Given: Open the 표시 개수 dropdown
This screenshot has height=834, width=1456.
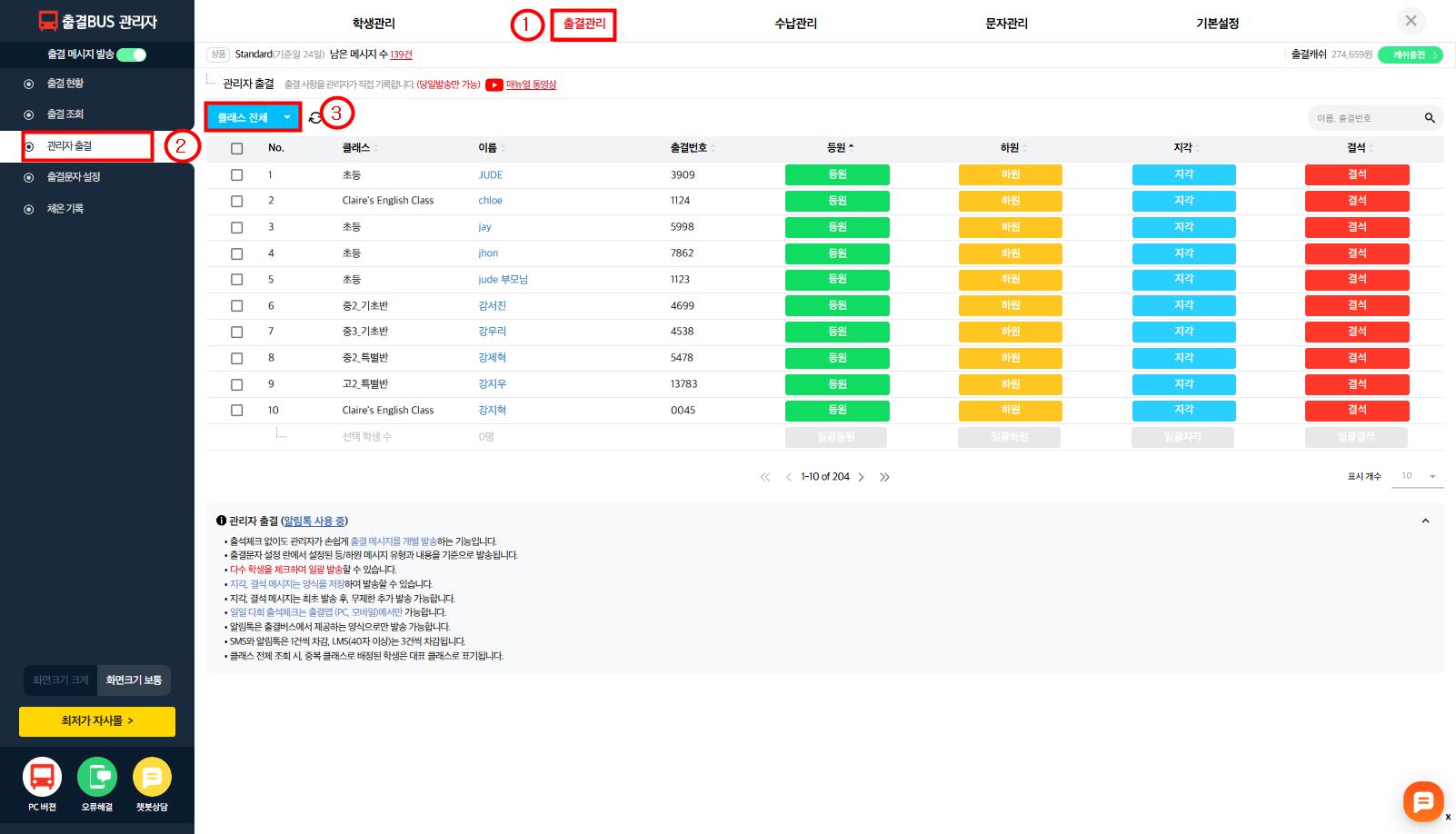Looking at the screenshot, I should 1417,476.
